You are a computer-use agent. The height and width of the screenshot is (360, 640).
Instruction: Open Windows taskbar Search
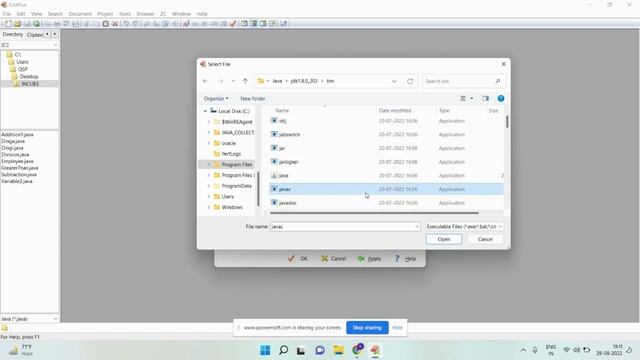[283, 350]
